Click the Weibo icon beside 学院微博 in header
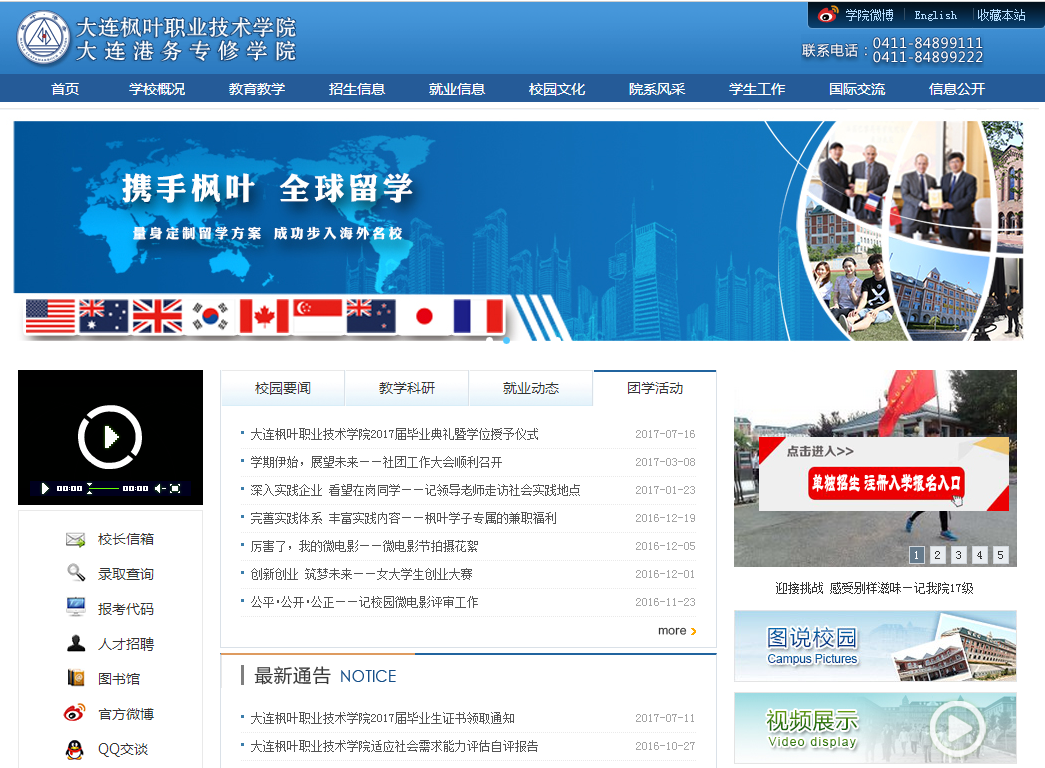 (x=828, y=15)
